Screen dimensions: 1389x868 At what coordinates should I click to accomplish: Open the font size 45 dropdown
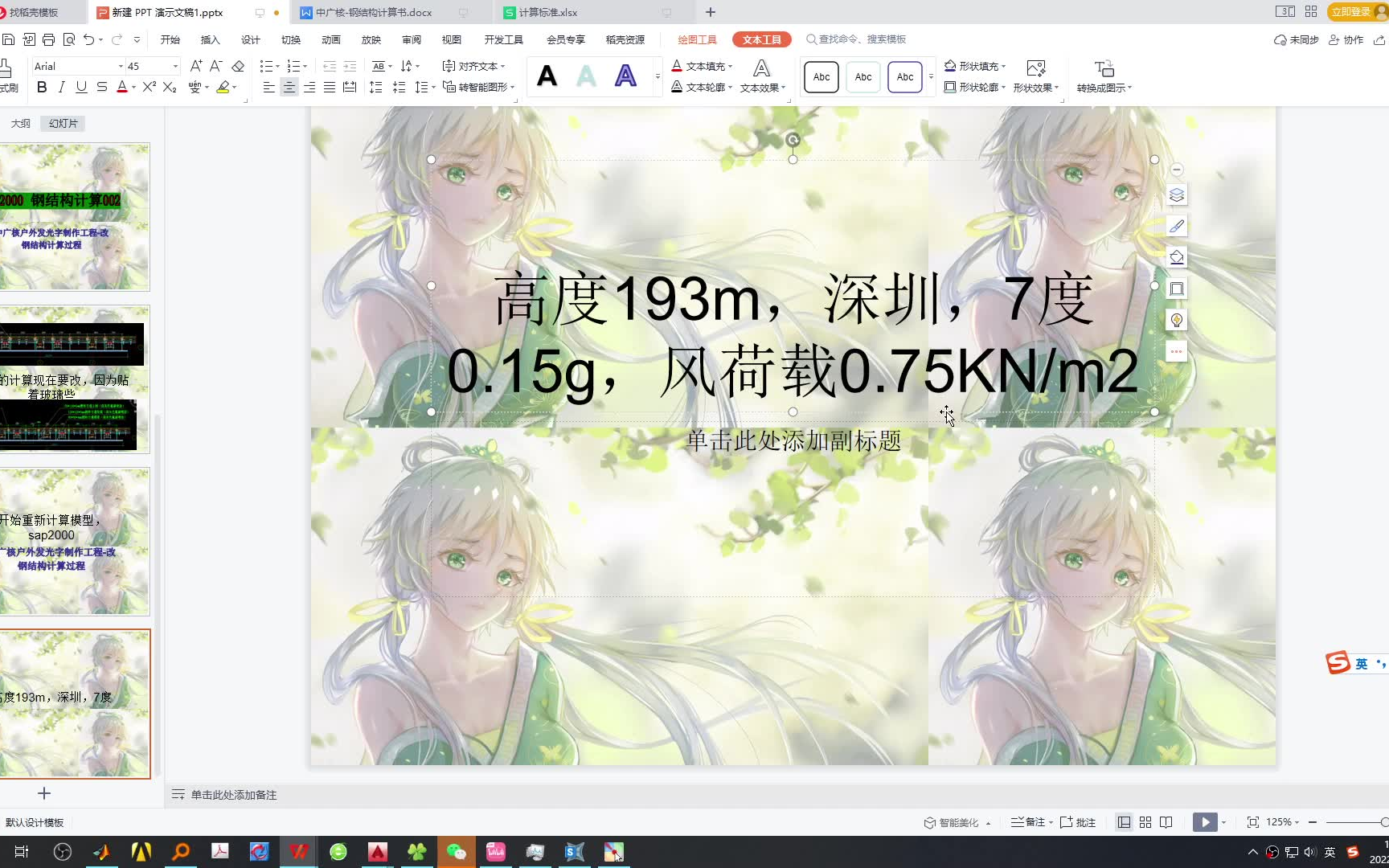click(175, 66)
